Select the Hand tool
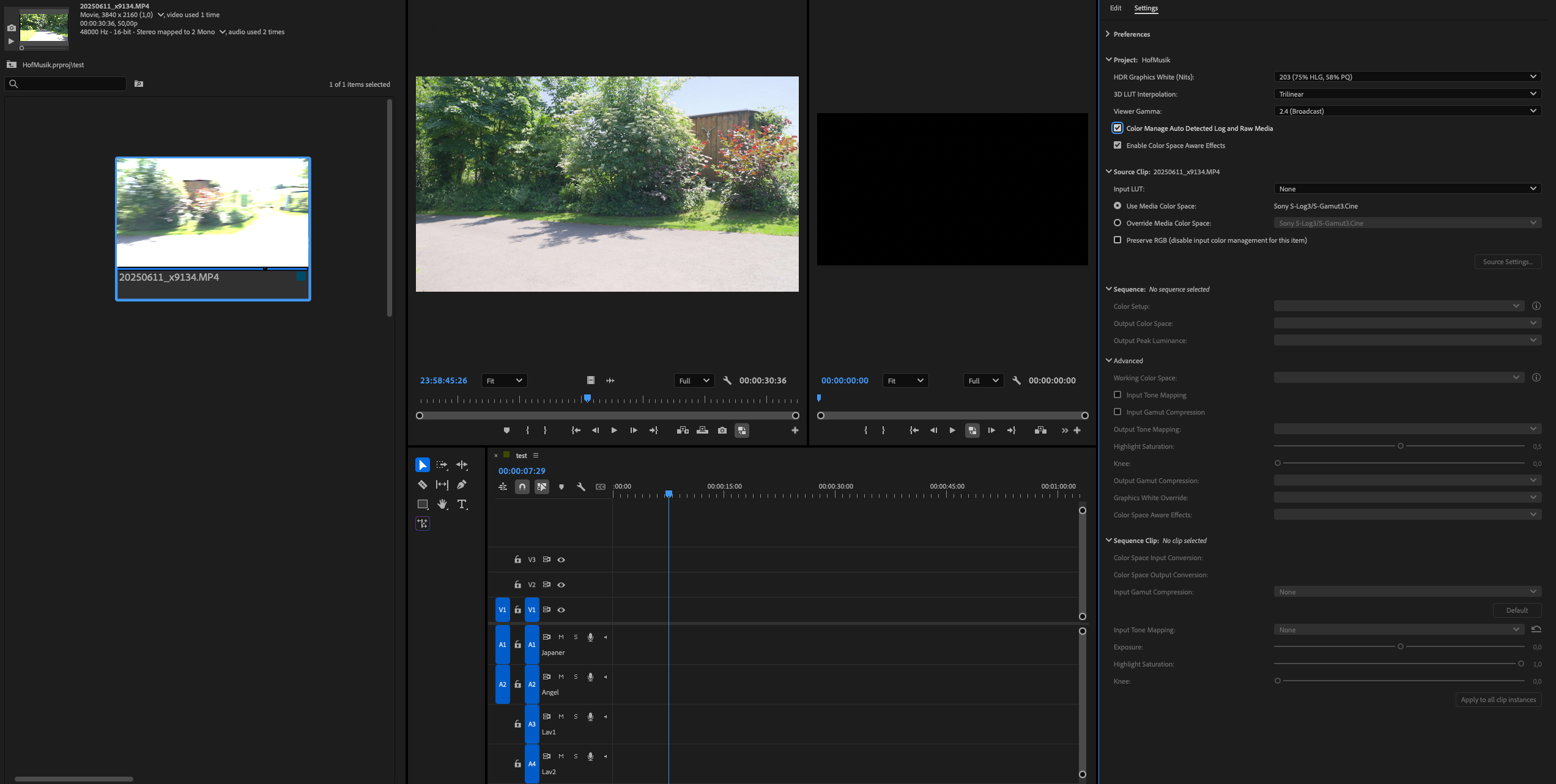 (x=442, y=504)
